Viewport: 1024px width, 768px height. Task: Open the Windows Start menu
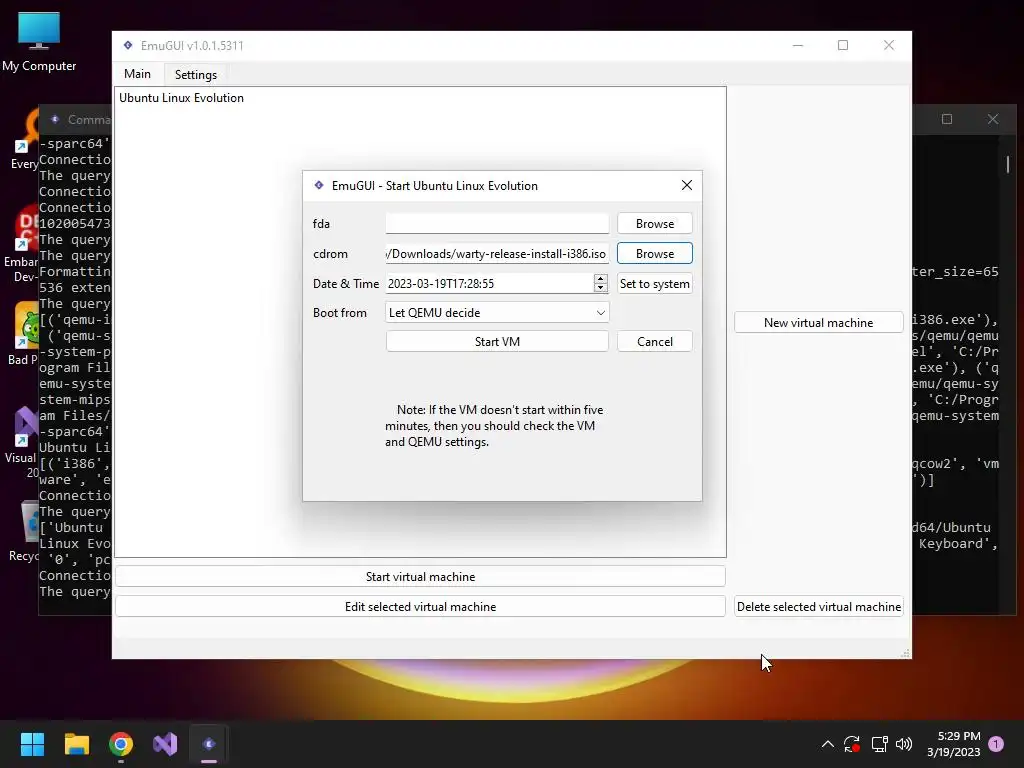click(32, 744)
